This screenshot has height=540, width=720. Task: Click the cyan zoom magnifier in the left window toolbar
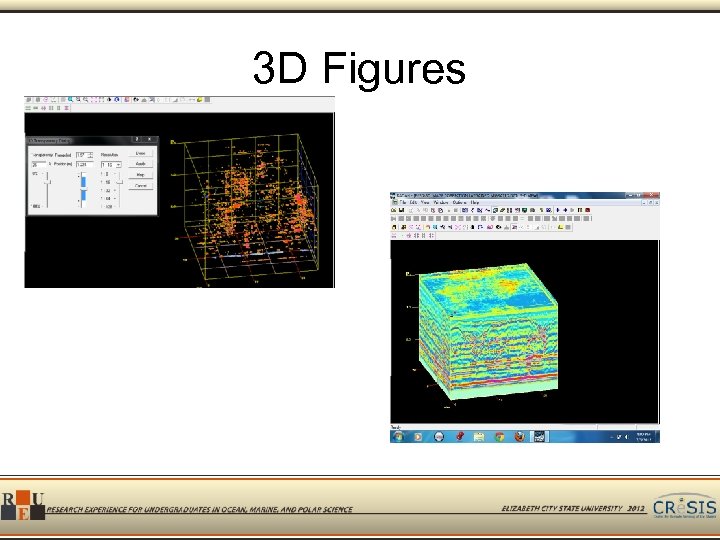[70, 100]
